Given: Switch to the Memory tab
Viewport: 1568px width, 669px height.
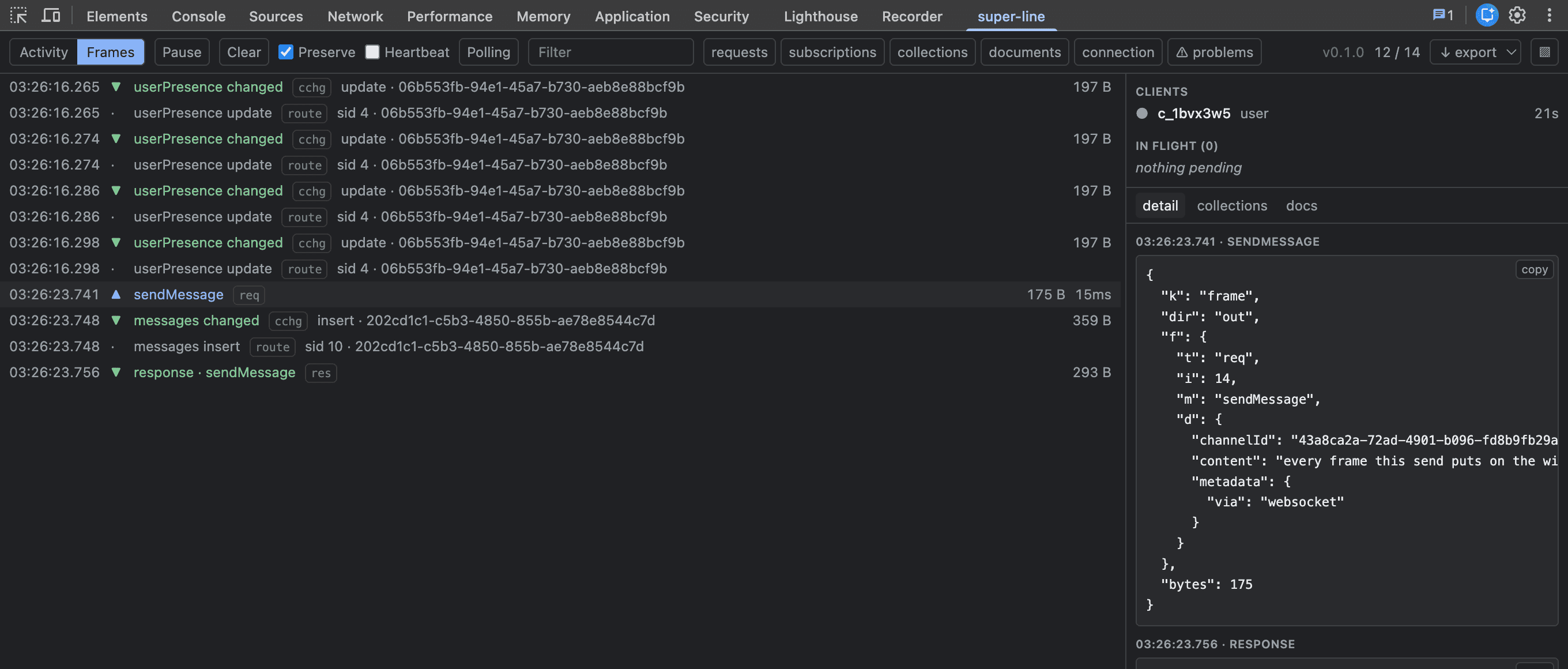Looking at the screenshot, I should coord(543,16).
